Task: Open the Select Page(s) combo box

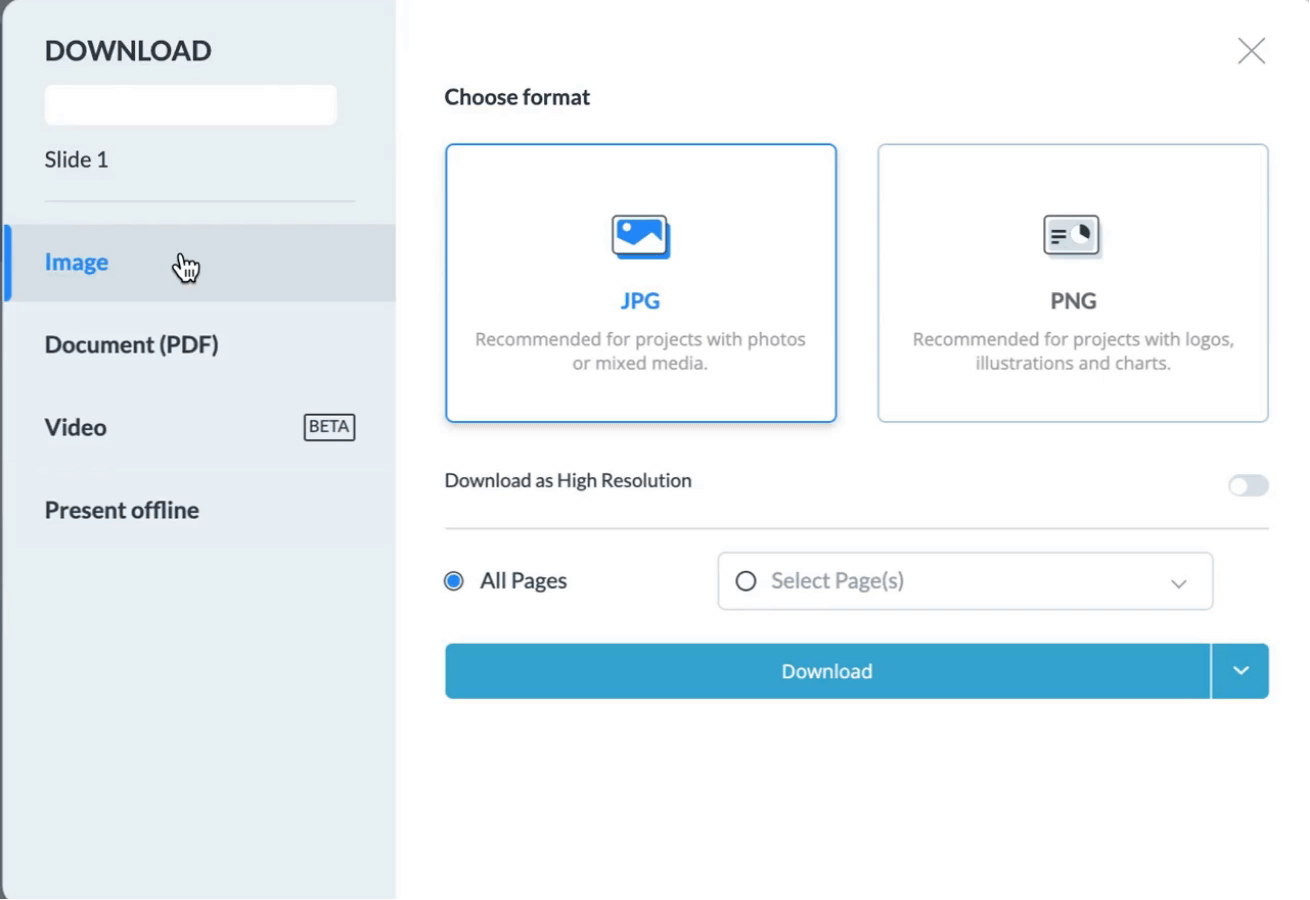Action: pos(965,581)
